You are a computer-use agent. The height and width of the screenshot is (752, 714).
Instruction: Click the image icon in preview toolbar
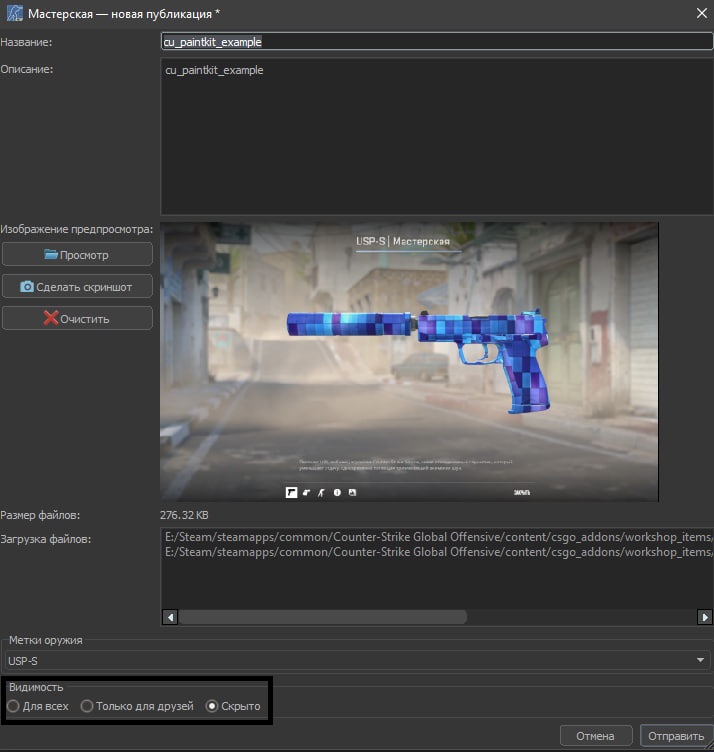pos(352,493)
